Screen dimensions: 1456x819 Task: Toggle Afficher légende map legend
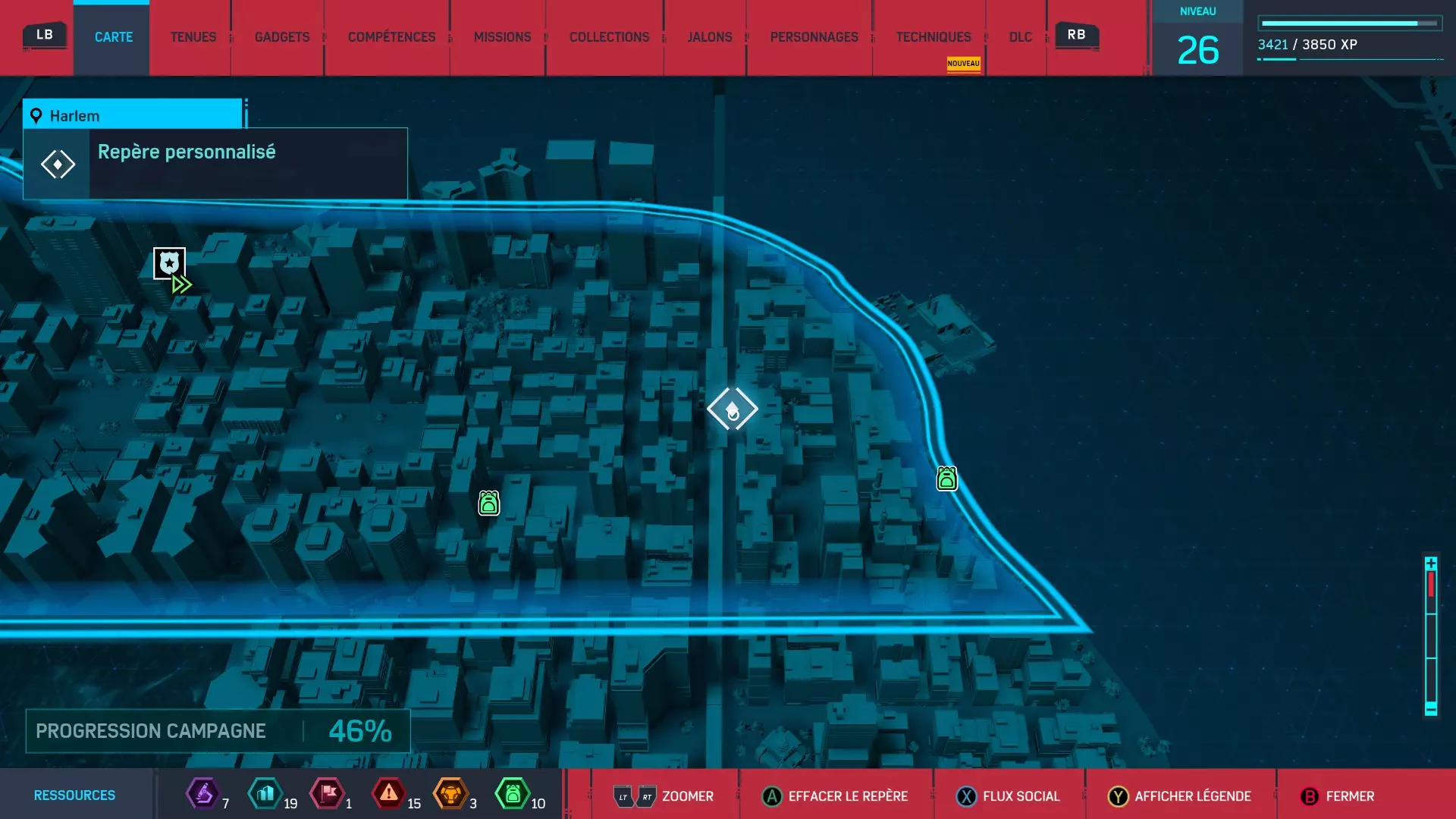(1180, 796)
